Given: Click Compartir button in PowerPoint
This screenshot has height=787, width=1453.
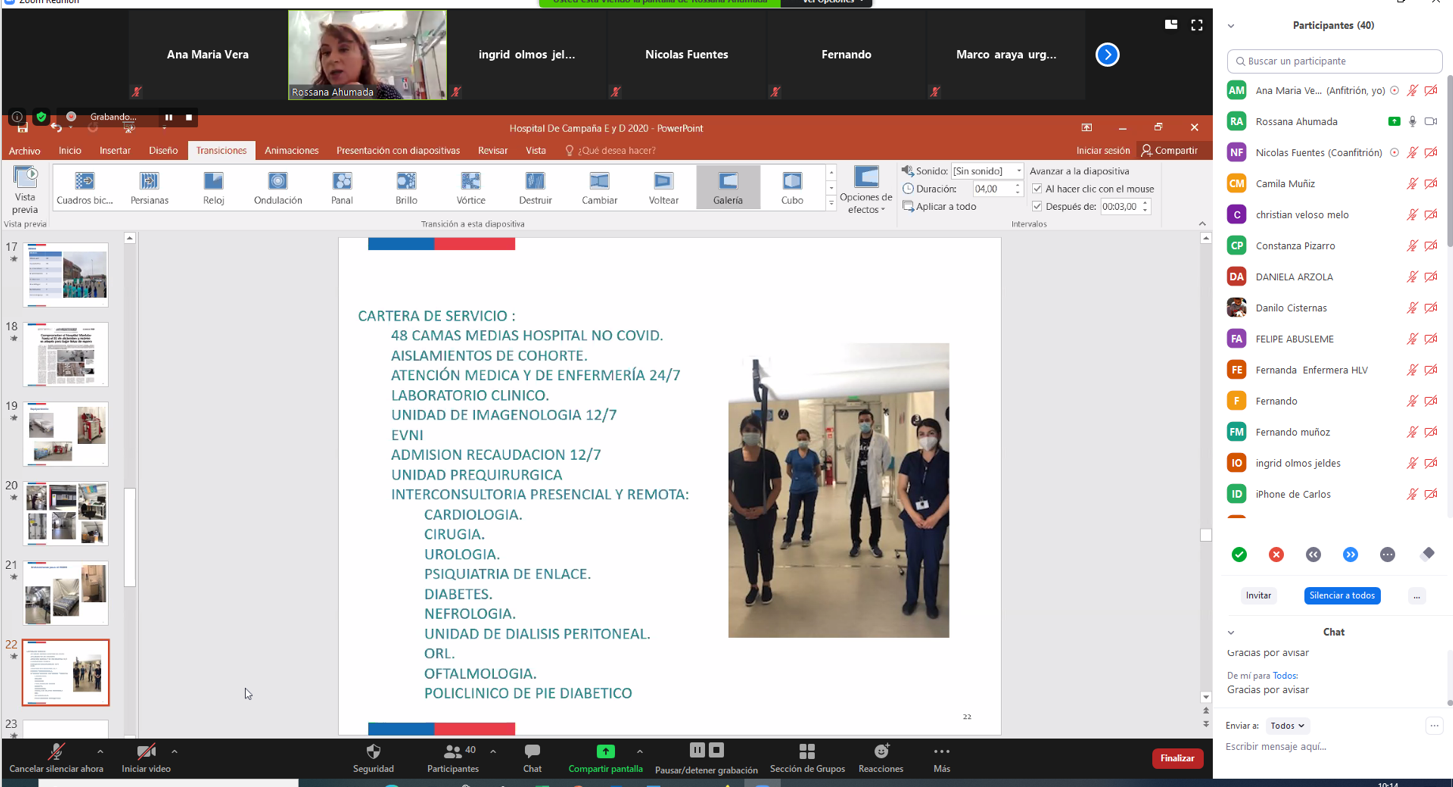Looking at the screenshot, I should 1169,151.
